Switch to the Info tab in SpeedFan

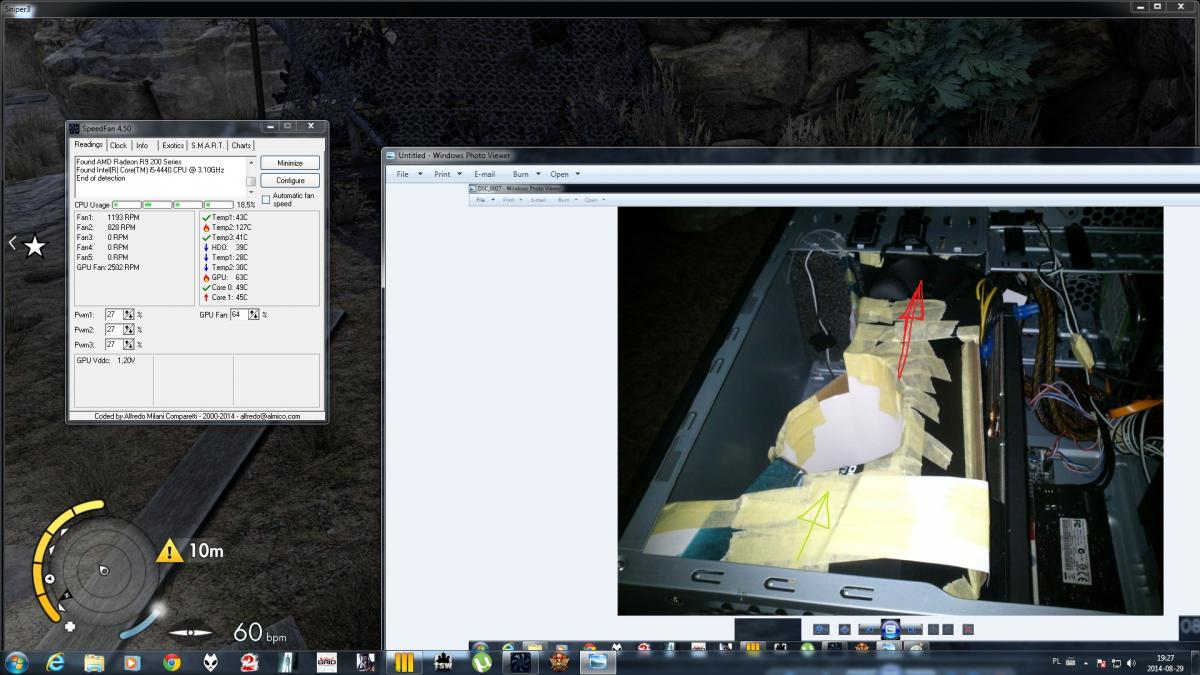[x=142, y=146]
